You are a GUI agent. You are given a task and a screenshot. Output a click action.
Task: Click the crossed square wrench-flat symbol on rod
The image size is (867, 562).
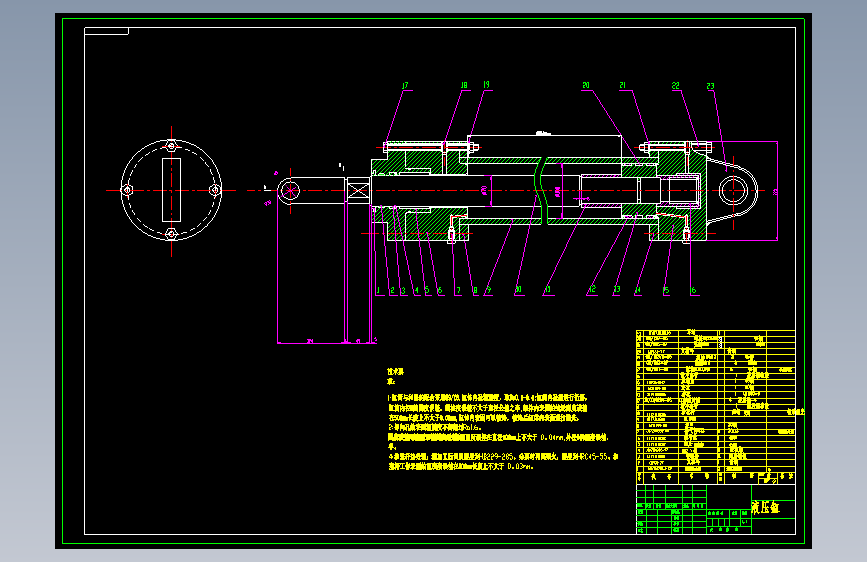tap(358, 191)
